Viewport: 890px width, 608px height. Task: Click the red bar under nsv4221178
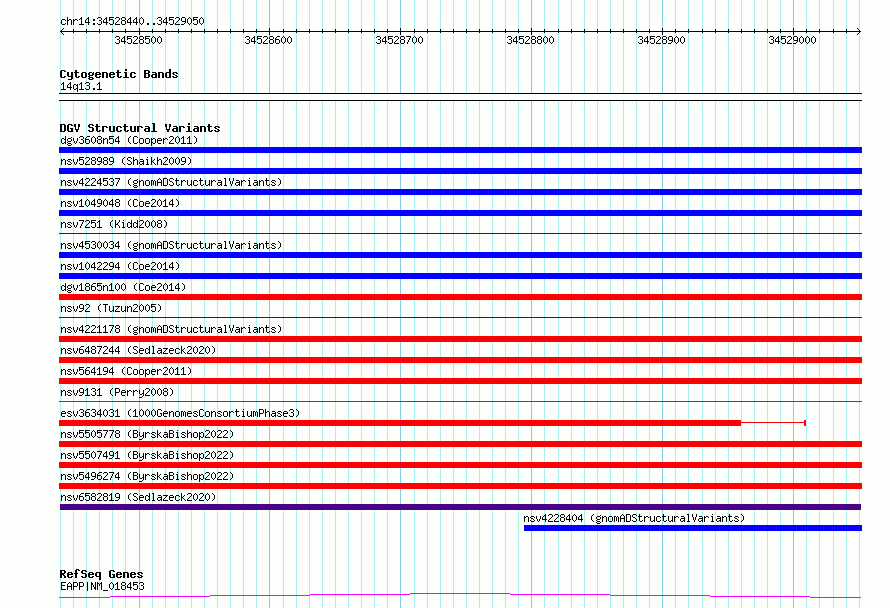point(460,339)
